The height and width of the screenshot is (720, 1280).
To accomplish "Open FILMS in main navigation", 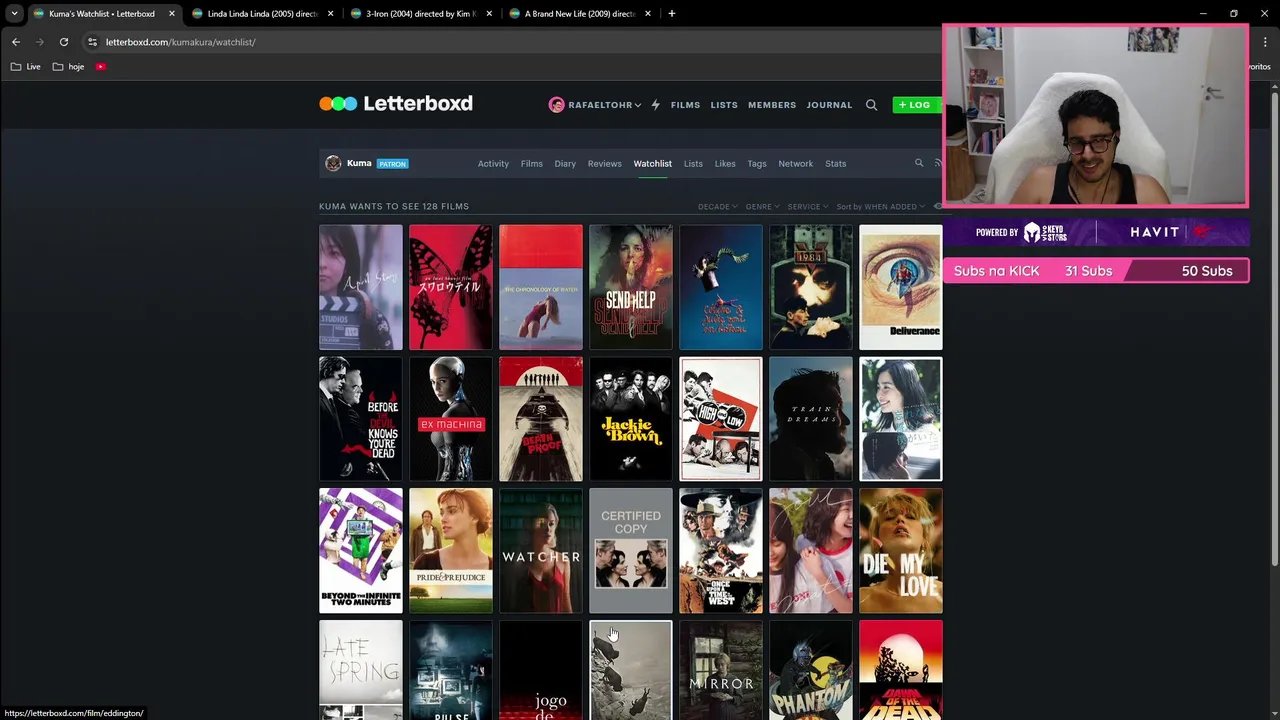I will click(685, 105).
